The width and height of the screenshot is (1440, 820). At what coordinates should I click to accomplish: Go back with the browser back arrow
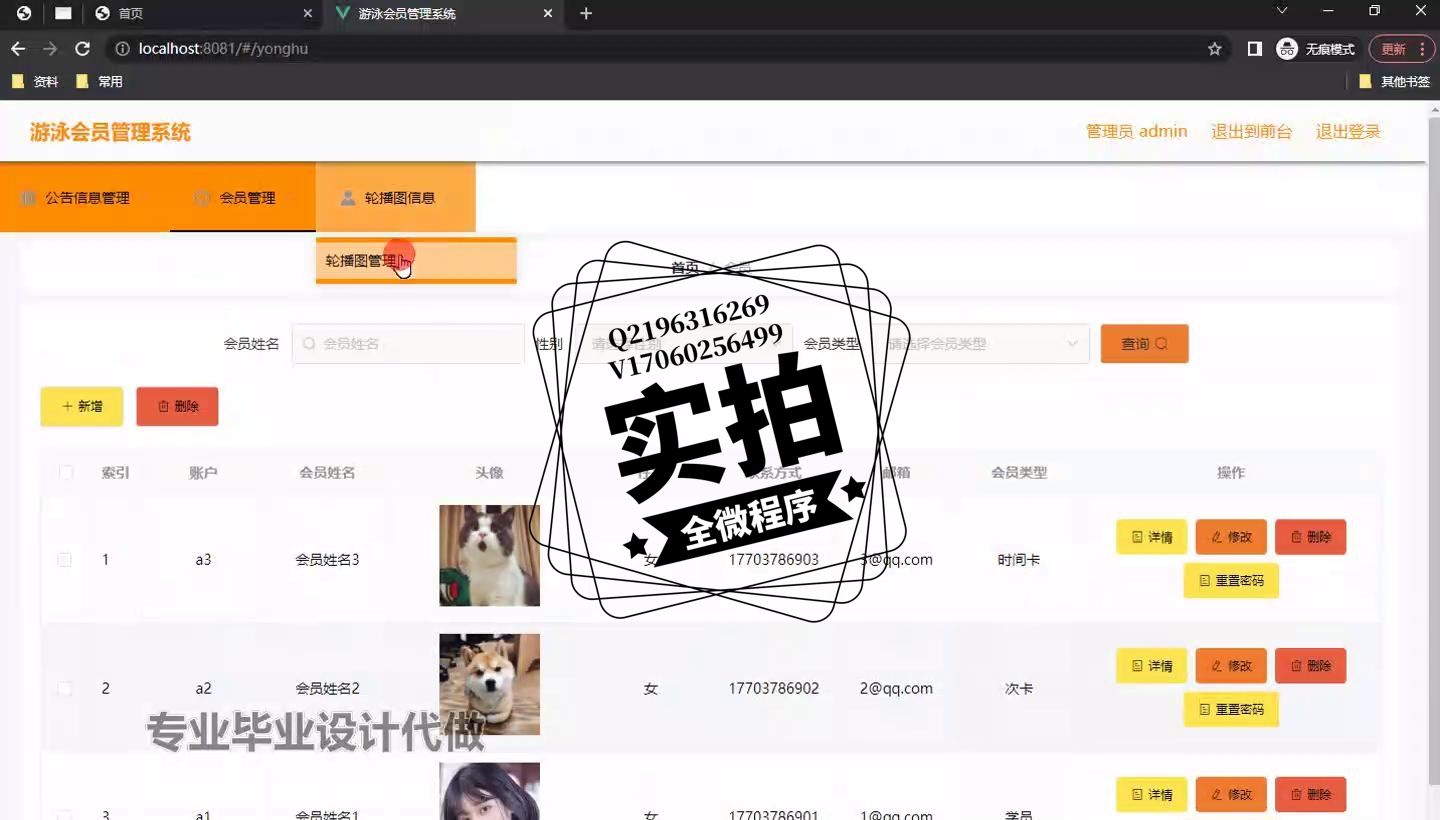(18, 49)
